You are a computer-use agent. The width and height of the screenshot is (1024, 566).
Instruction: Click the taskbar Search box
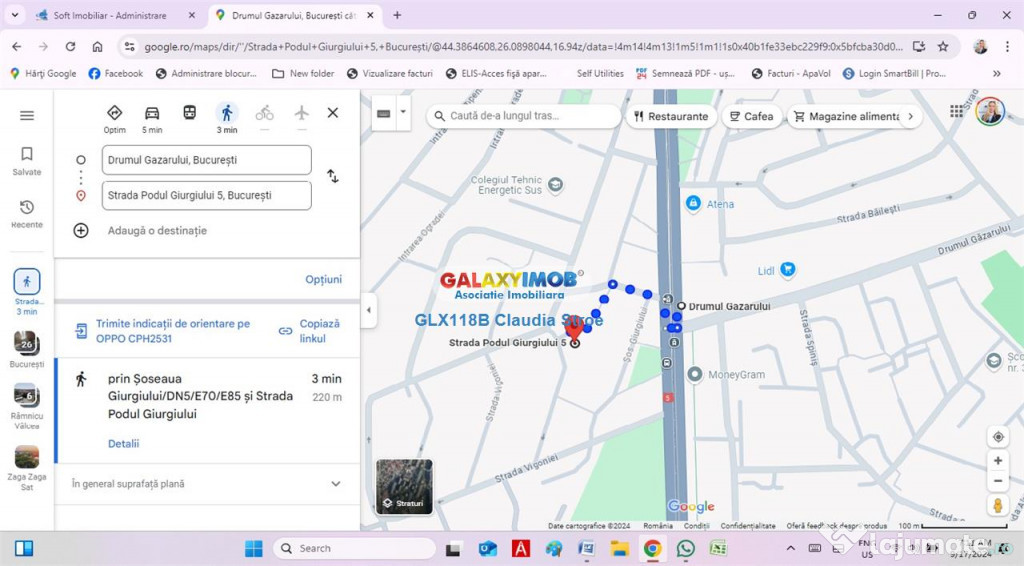(x=355, y=548)
